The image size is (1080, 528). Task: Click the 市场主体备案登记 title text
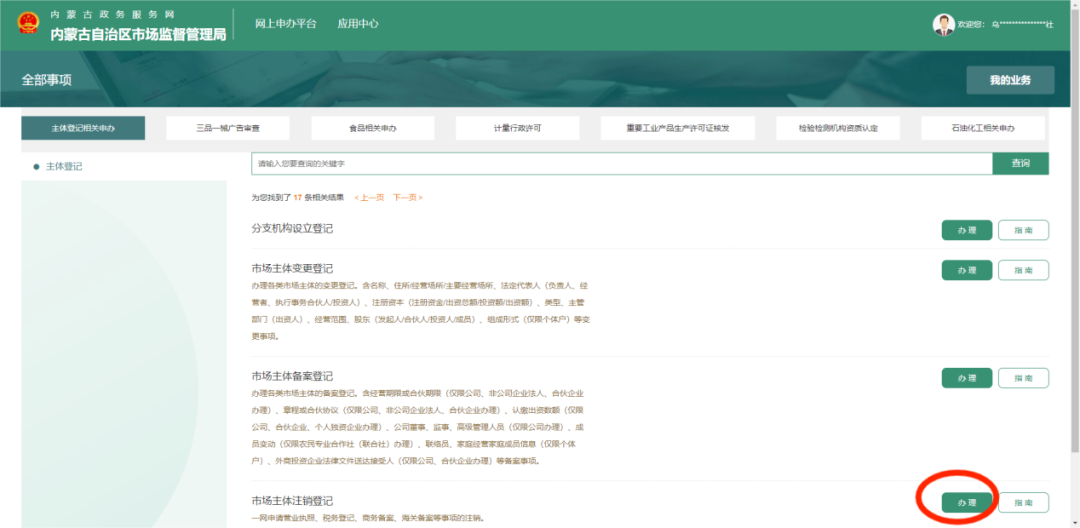(x=292, y=377)
